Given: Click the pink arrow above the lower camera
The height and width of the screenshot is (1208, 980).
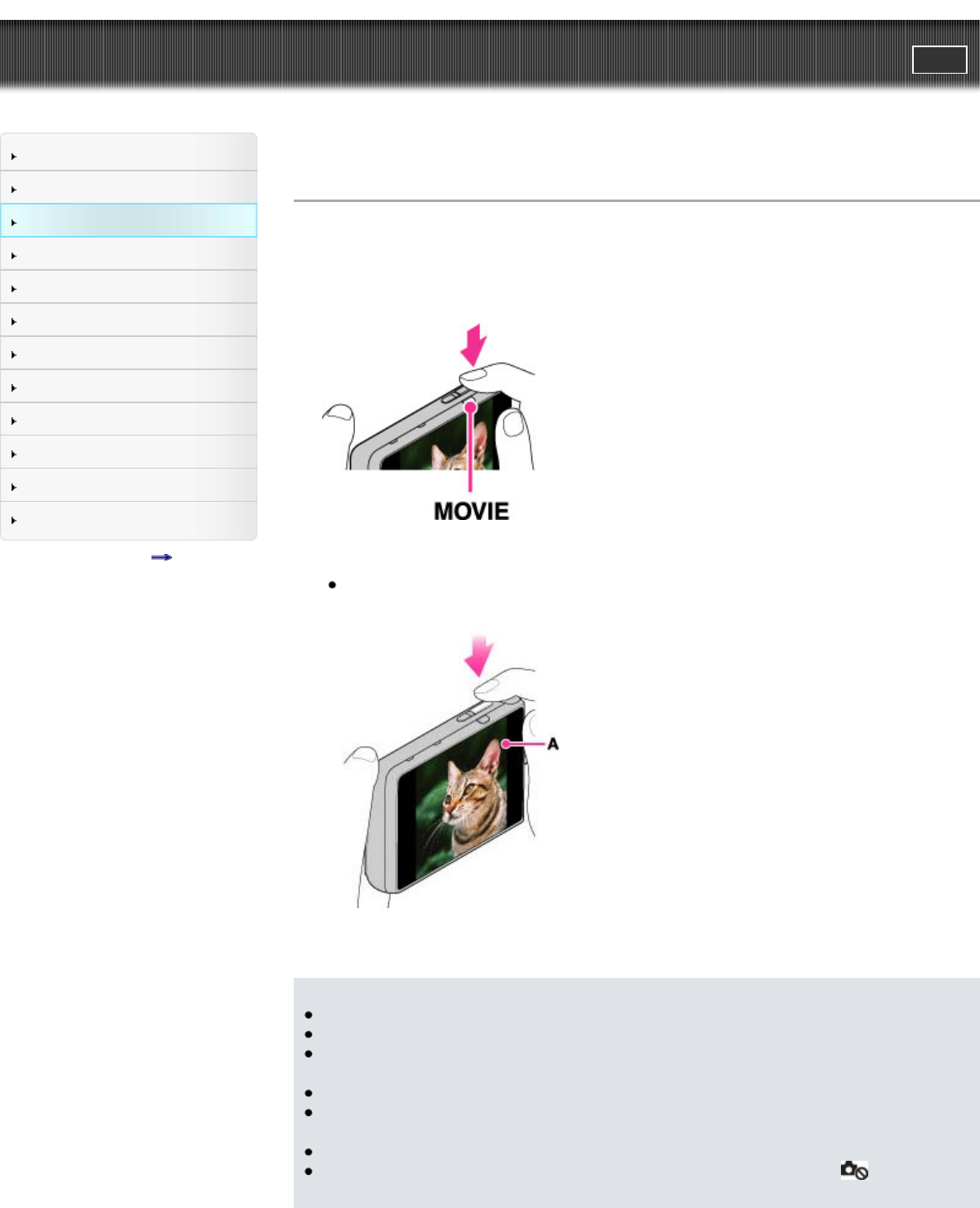Looking at the screenshot, I should 479,657.
